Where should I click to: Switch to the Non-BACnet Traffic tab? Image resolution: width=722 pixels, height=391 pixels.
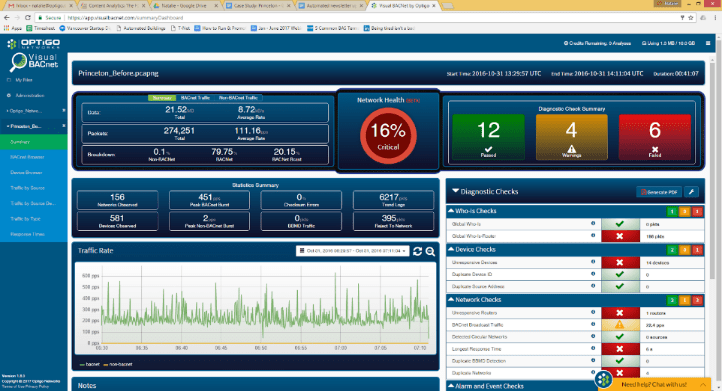point(238,98)
